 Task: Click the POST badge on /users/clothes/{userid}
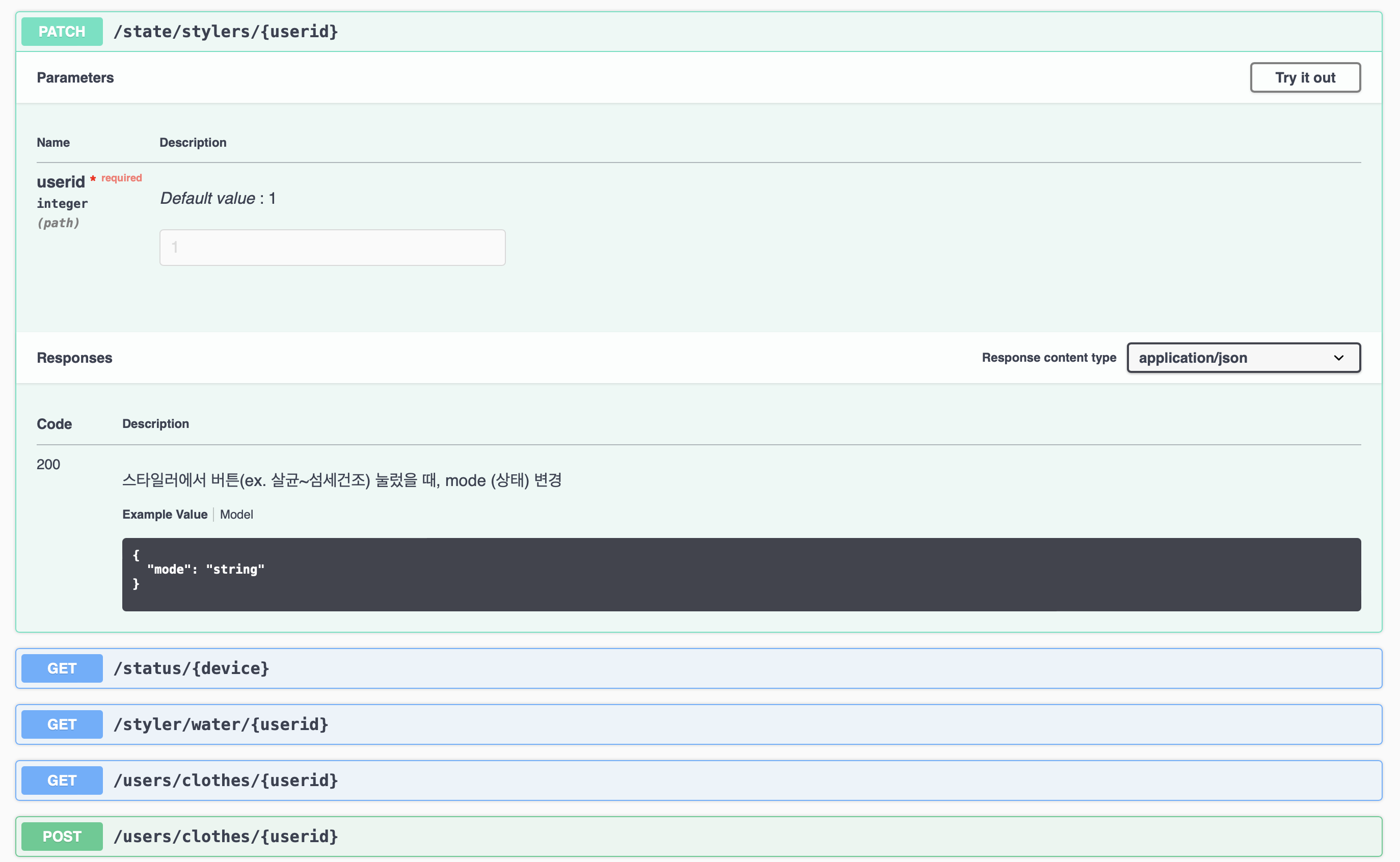[61, 836]
